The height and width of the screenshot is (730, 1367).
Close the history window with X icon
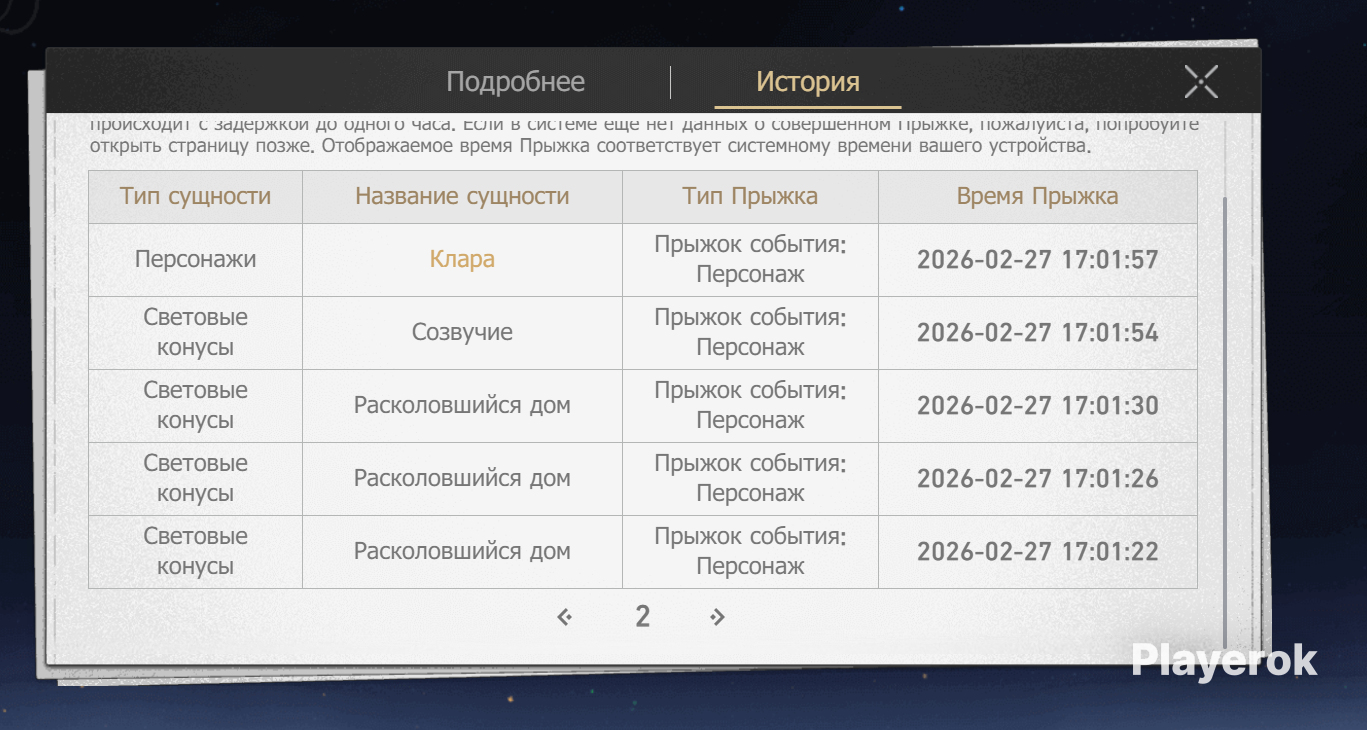[1201, 82]
